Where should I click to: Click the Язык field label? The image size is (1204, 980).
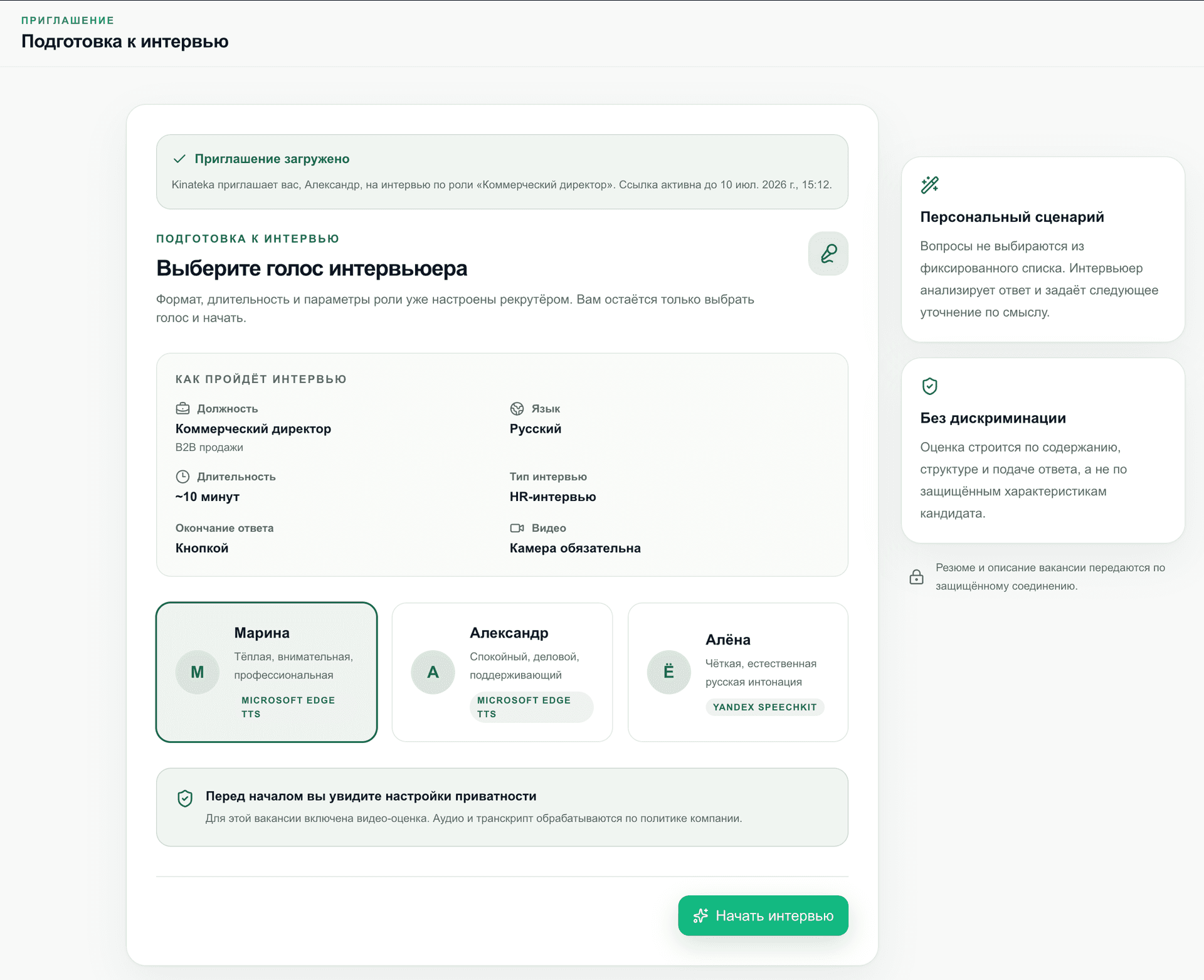tap(546, 409)
